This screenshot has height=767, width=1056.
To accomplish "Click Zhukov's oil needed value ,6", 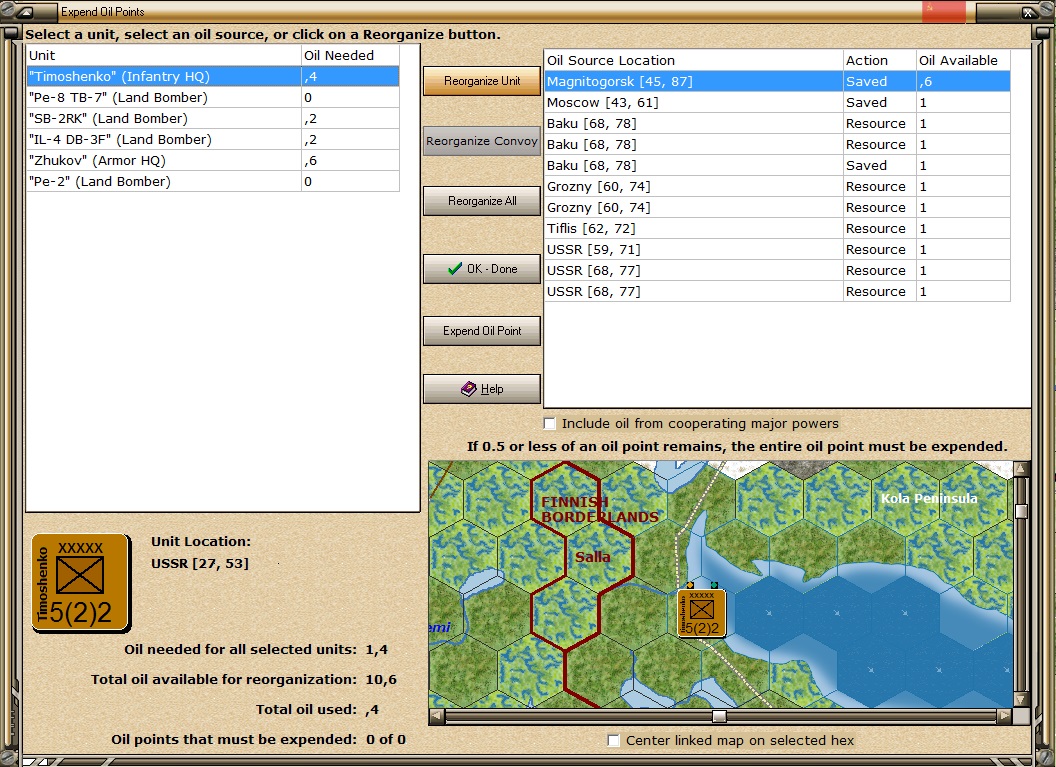I will 350,160.
